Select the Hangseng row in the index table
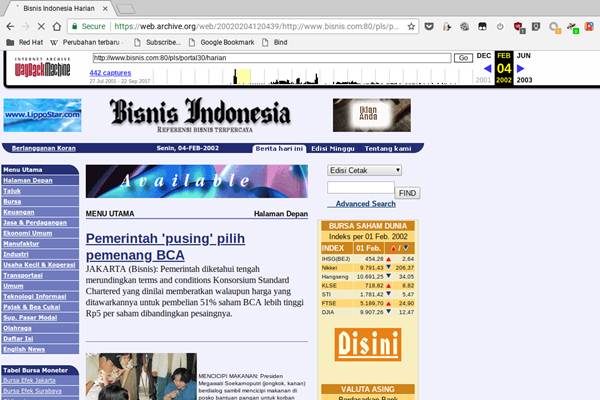 point(368,277)
